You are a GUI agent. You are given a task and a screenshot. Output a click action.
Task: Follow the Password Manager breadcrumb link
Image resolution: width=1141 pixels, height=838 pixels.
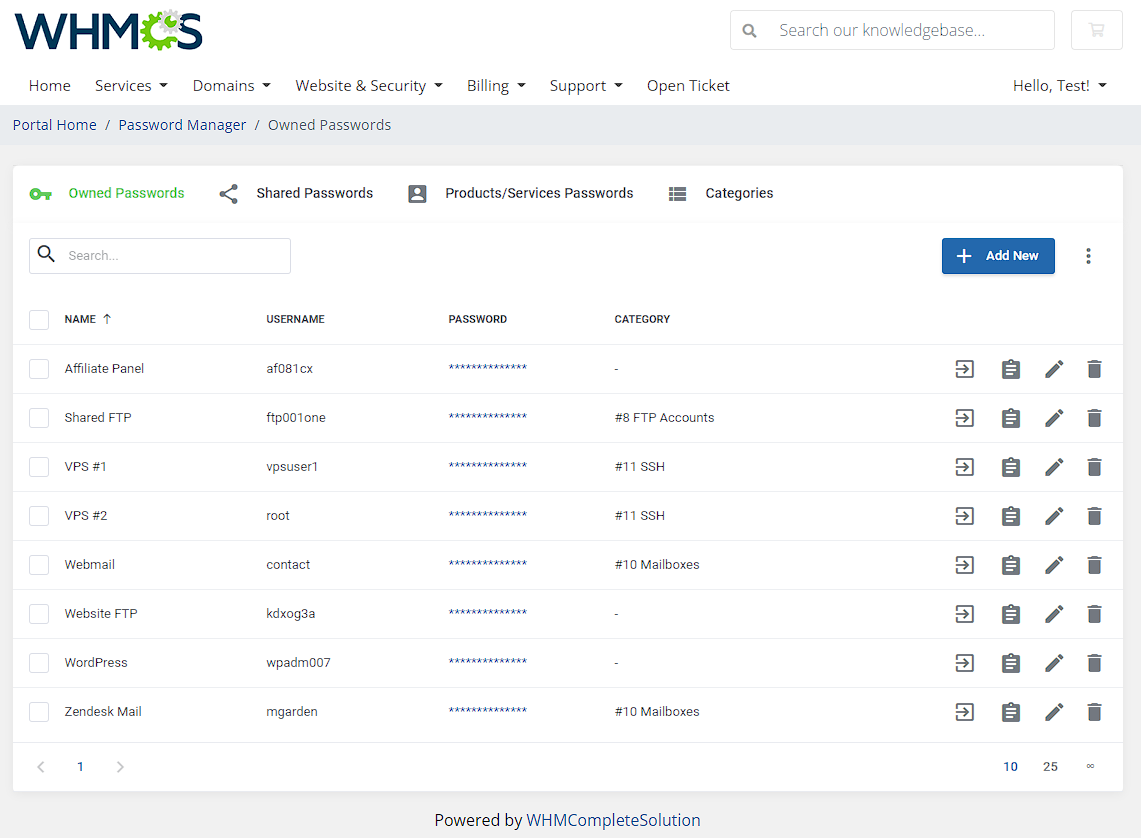tap(182, 125)
